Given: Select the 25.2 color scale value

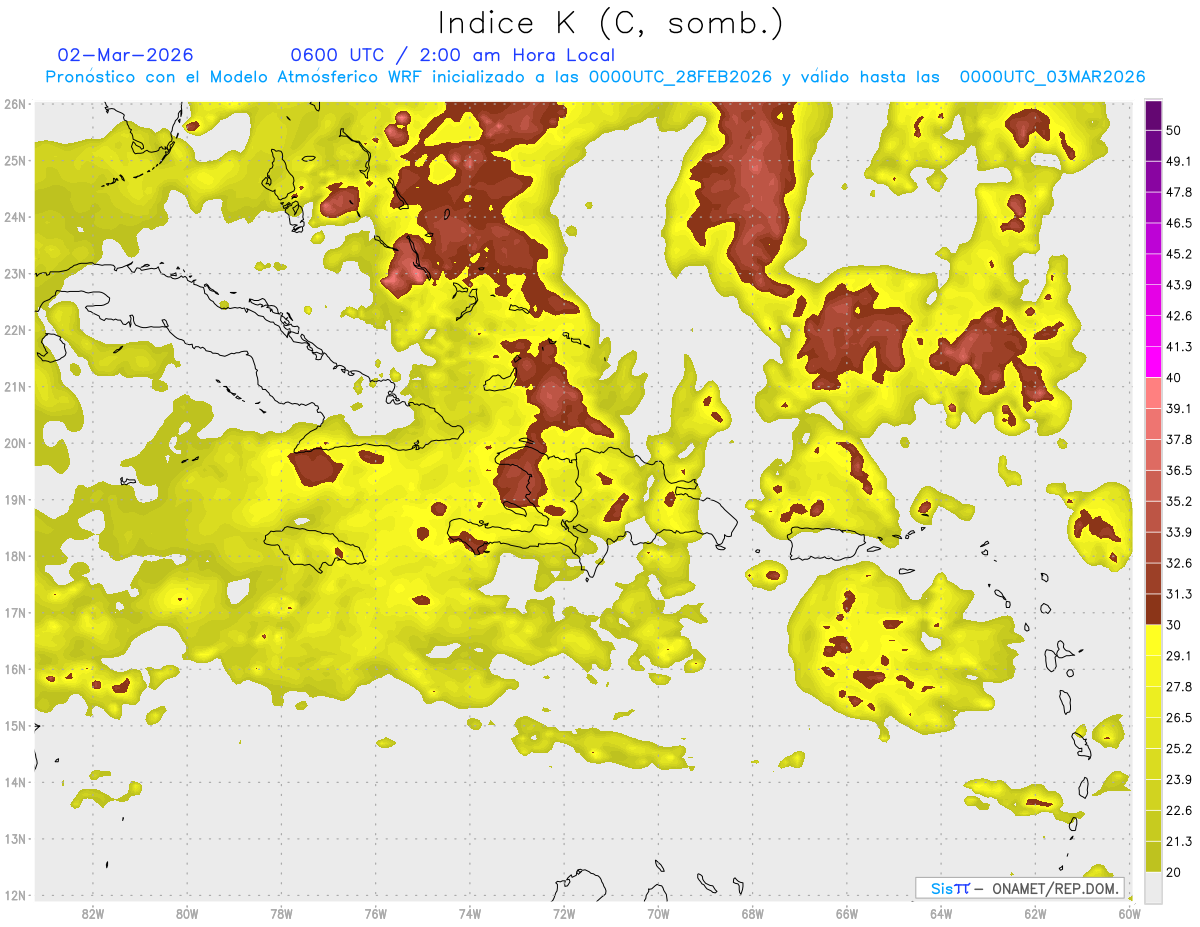Looking at the screenshot, I should click(1179, 749).
